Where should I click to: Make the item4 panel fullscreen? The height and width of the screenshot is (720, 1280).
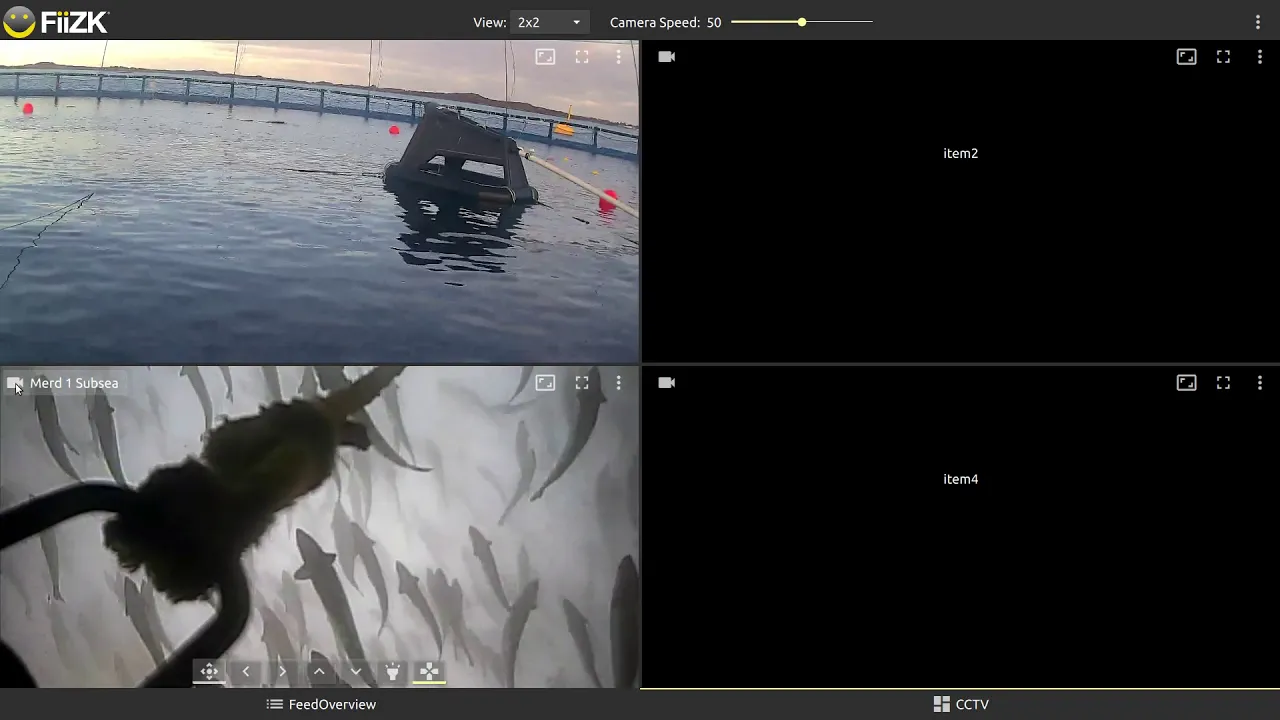[1223, 383]
